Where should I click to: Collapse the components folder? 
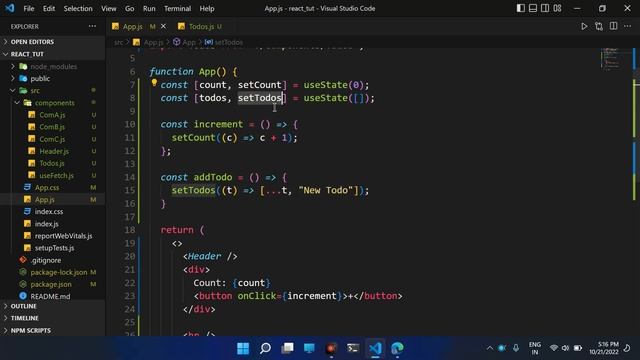click(x=52, y=103)
